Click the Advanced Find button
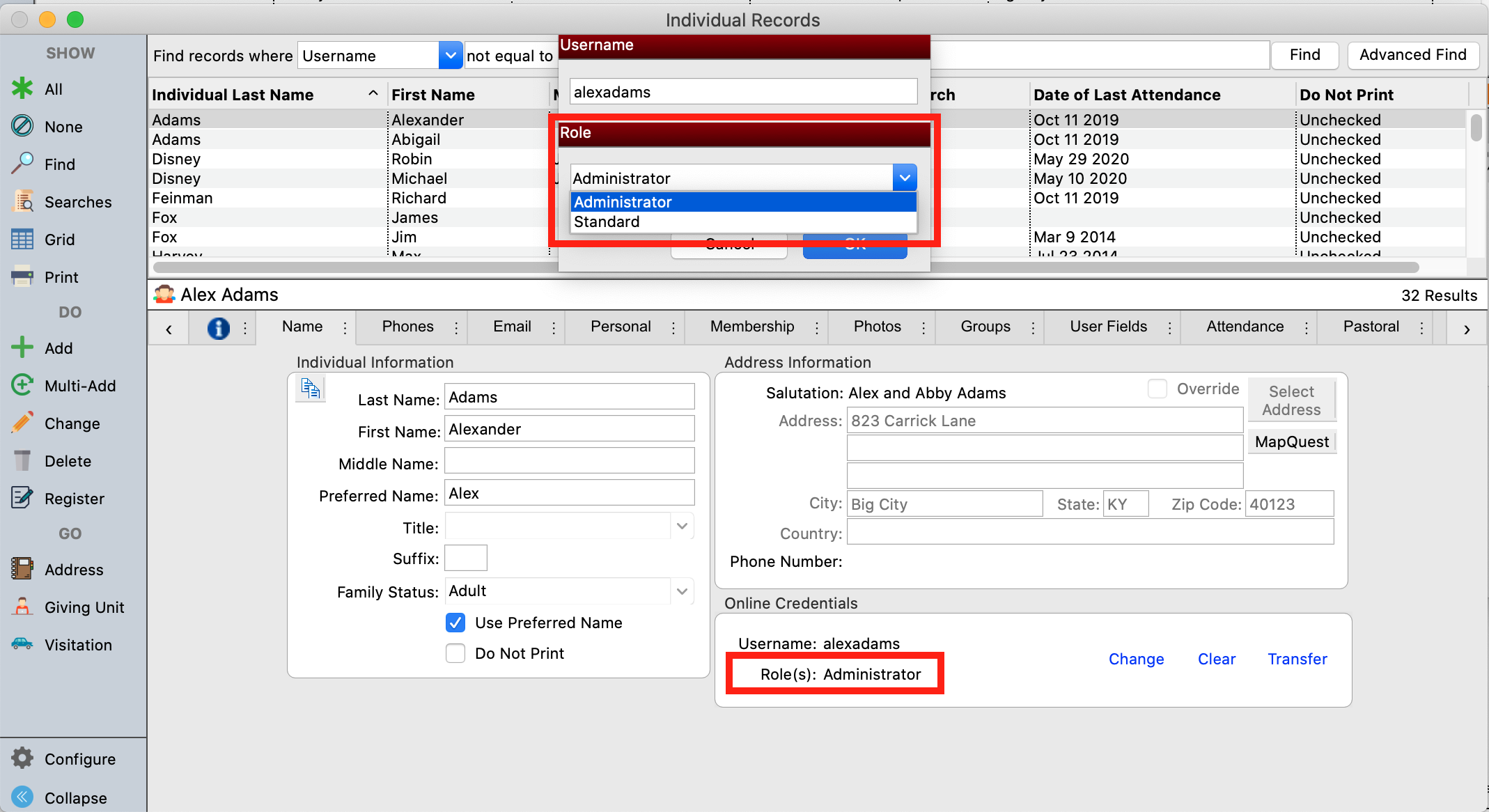1489x812 pixels. pyautogui.click(x=1412, y=55)
